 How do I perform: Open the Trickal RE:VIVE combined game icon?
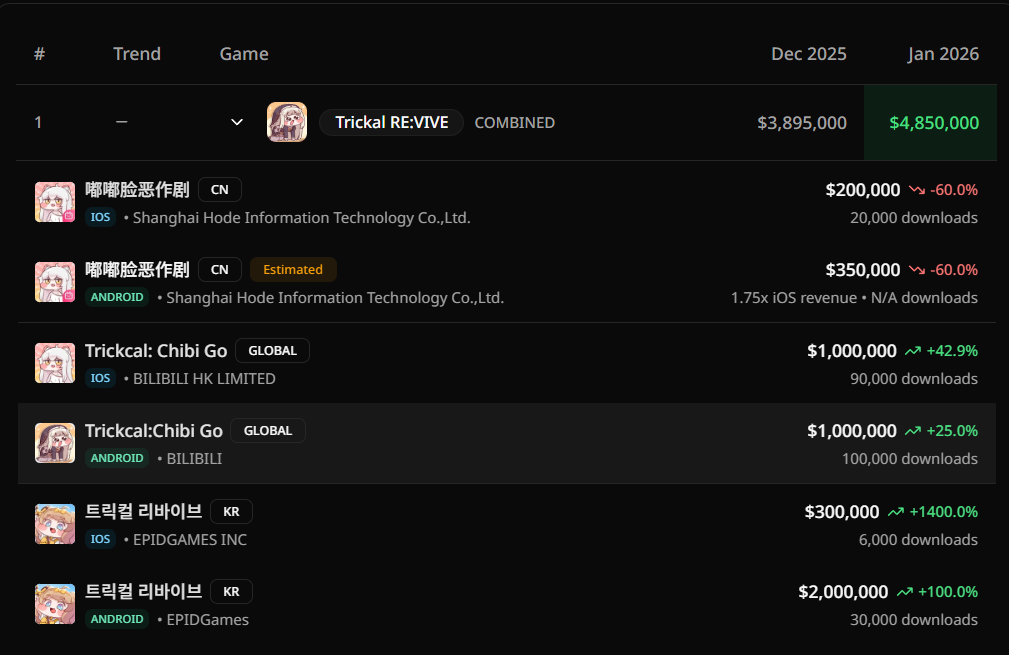coord(287,122)
